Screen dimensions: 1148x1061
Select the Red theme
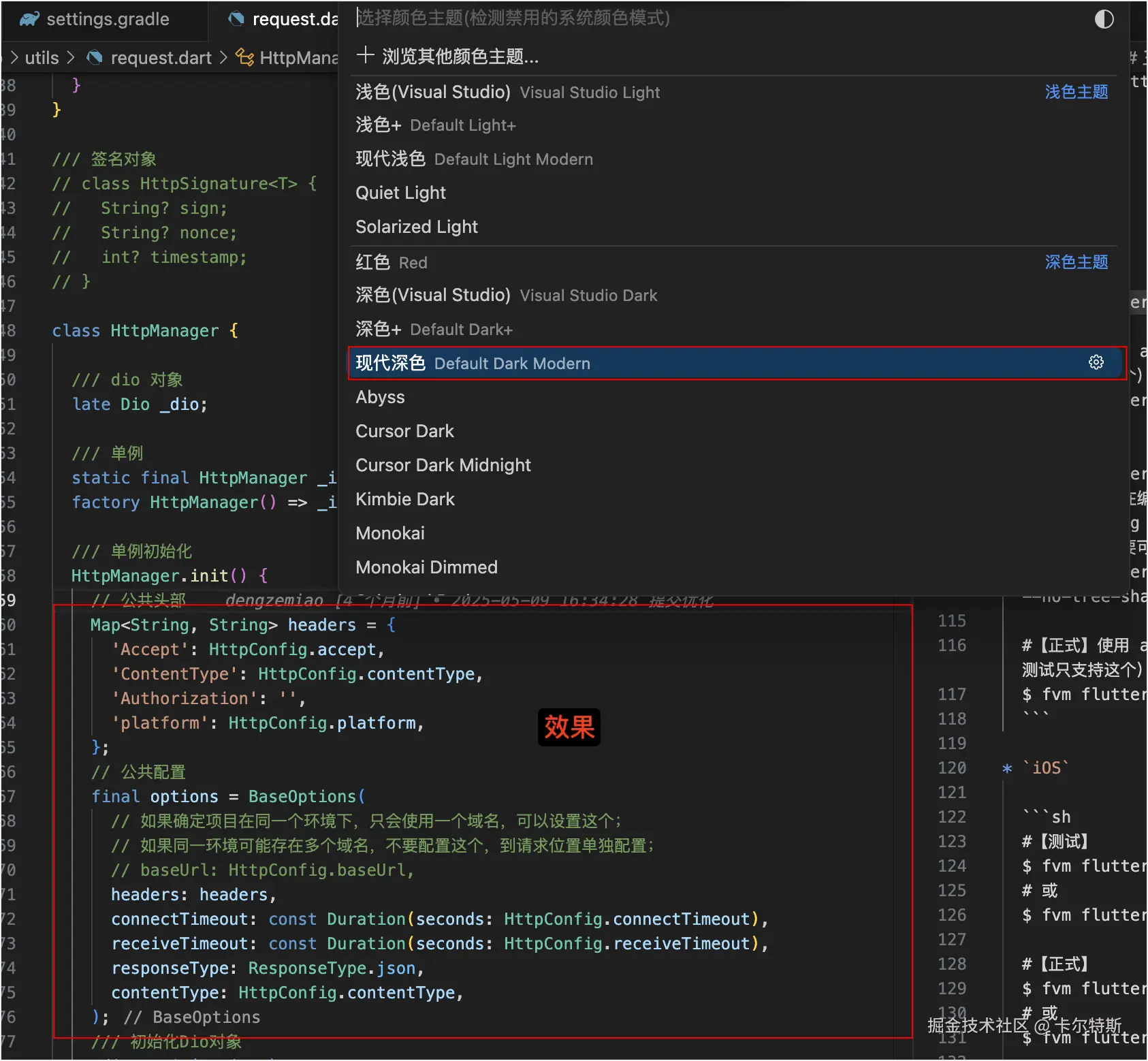(734, 262)
